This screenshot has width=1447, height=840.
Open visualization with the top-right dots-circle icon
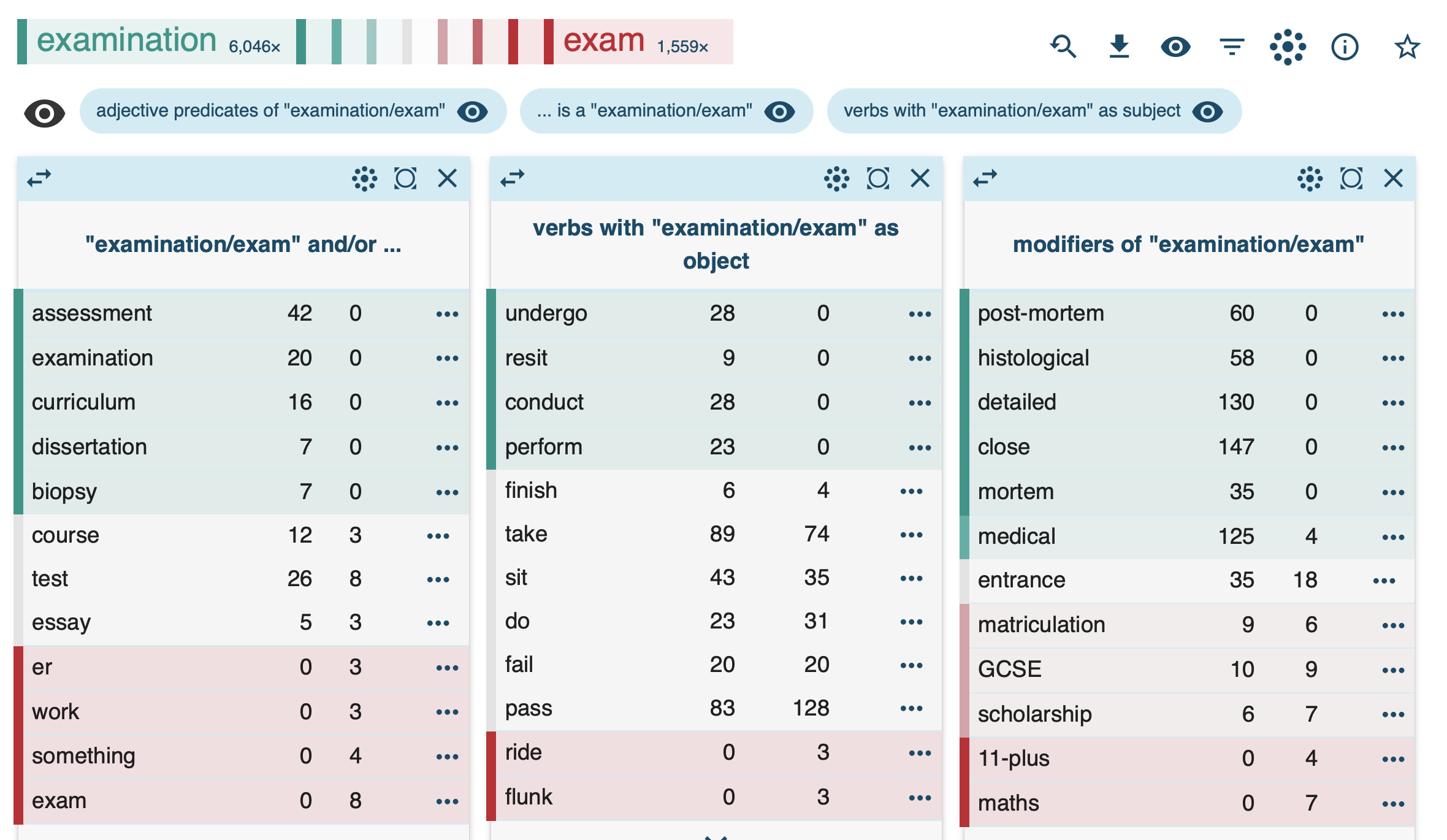pos(1288,47)
